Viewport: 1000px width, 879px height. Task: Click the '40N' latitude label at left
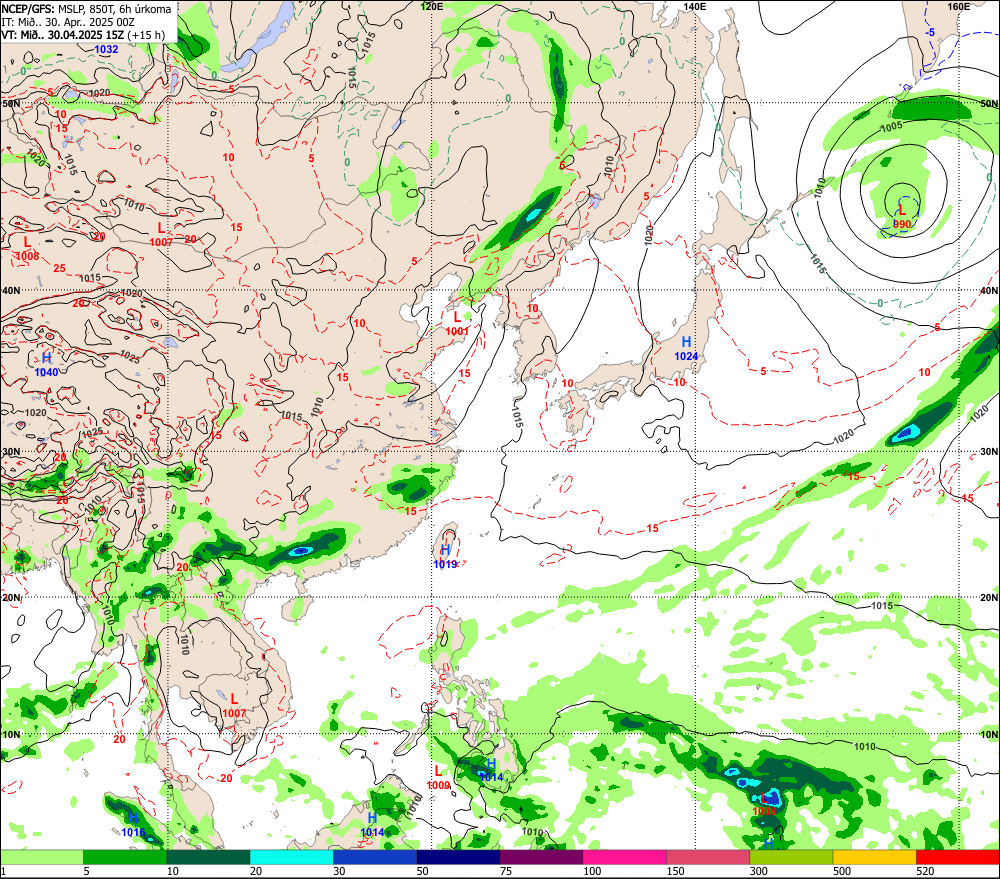11,291
